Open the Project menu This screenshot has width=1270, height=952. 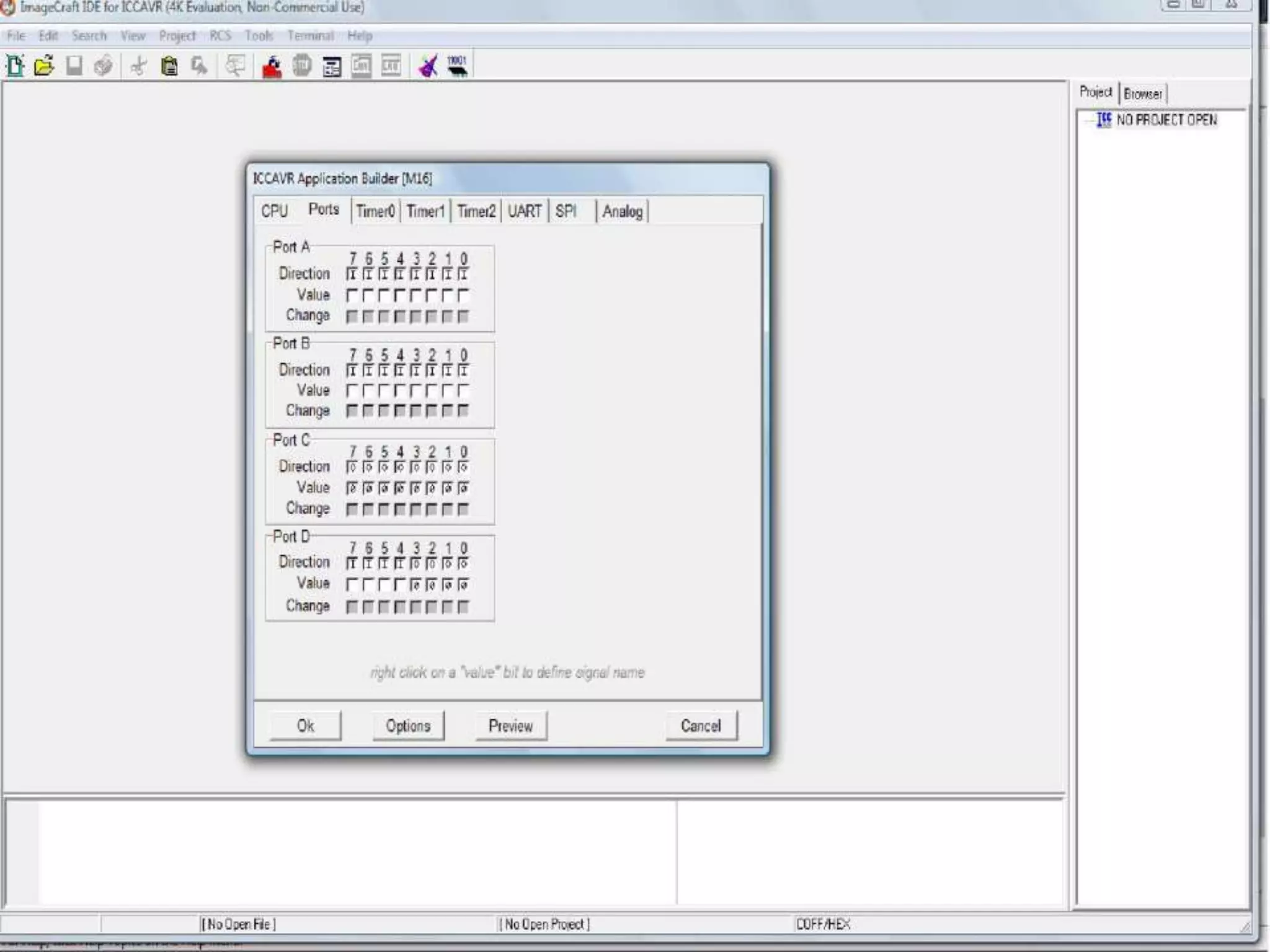(177, 36)
